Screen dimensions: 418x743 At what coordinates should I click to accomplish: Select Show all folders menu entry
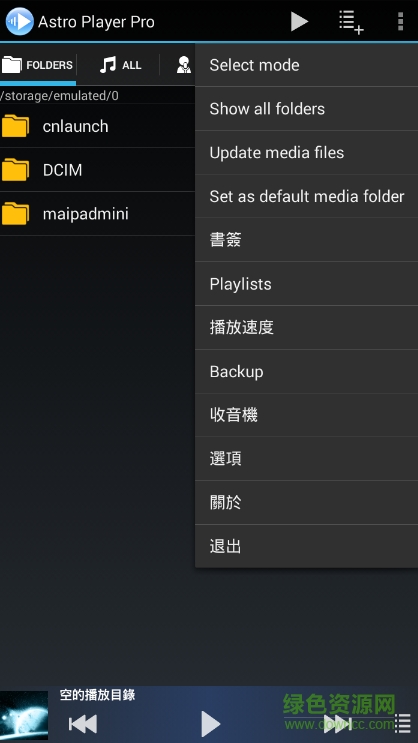click(x=307, y=109)
